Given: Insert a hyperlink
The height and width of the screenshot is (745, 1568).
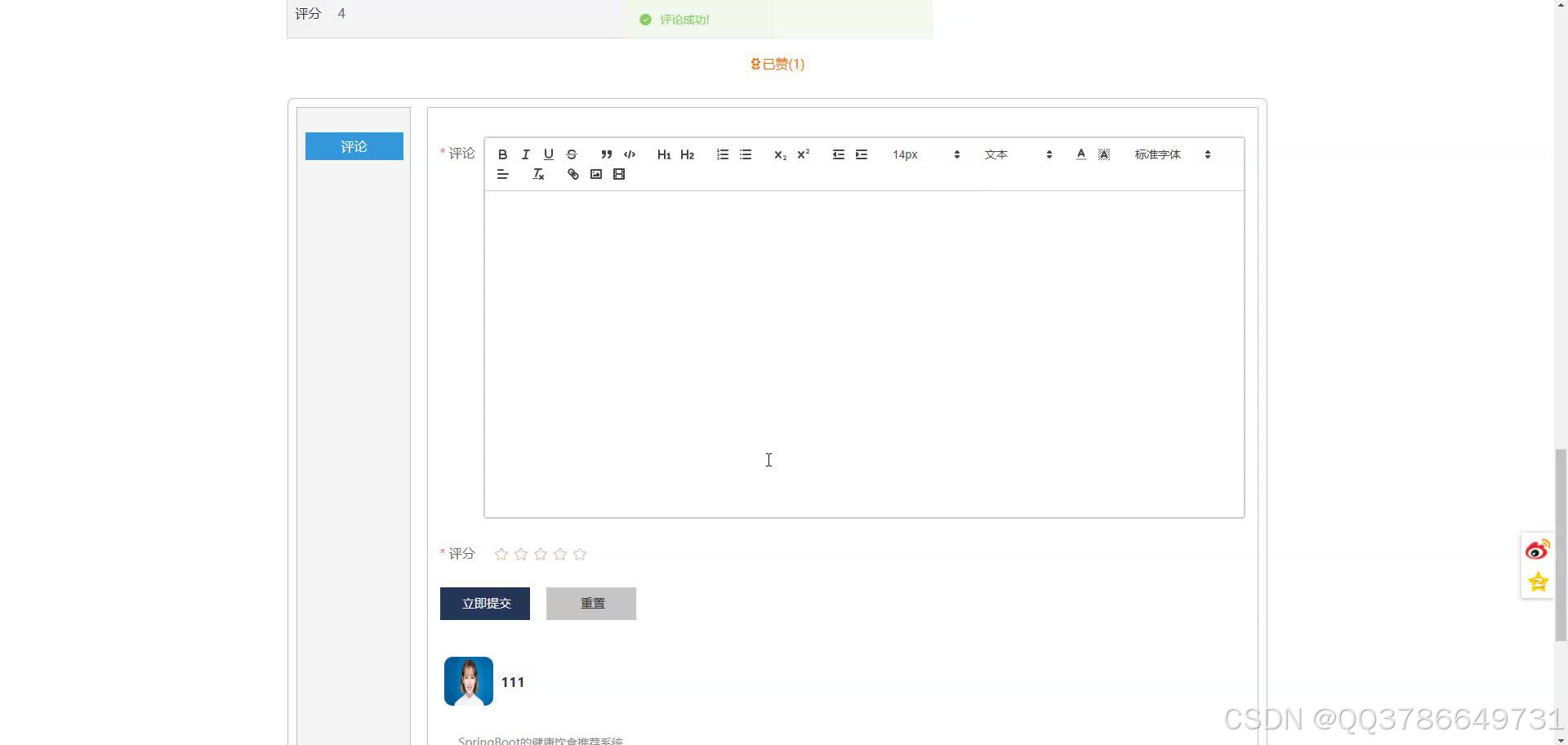Looking at the screenshot, I should point(573,174).
